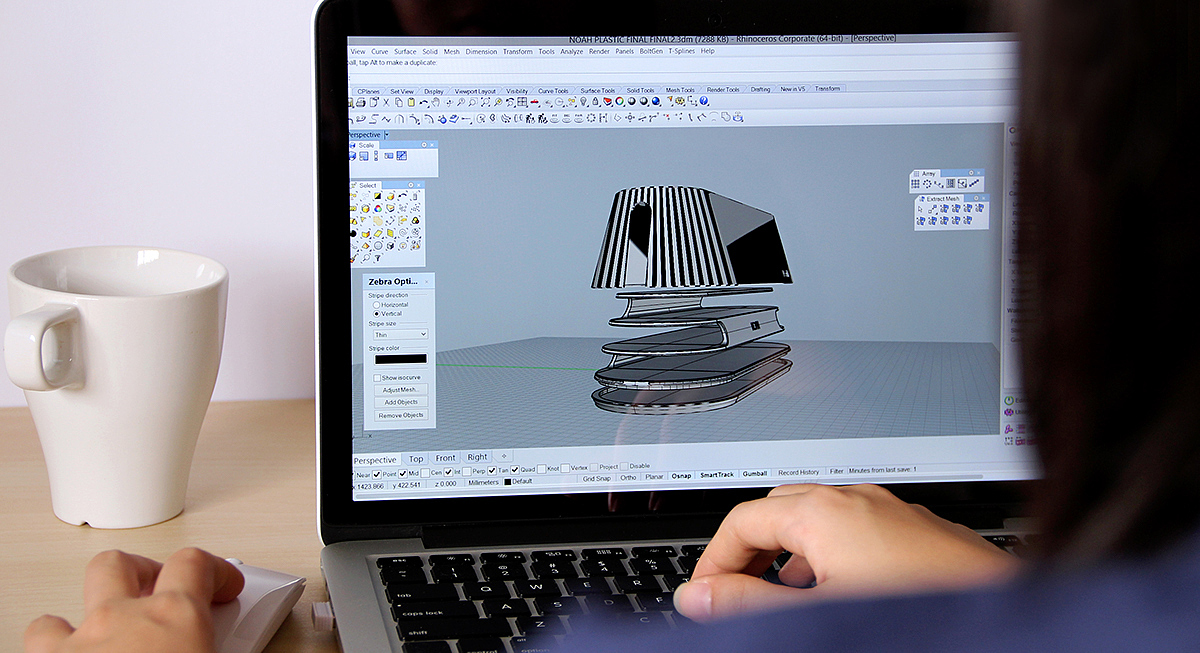Open the Panels menu

pos(625,51)
